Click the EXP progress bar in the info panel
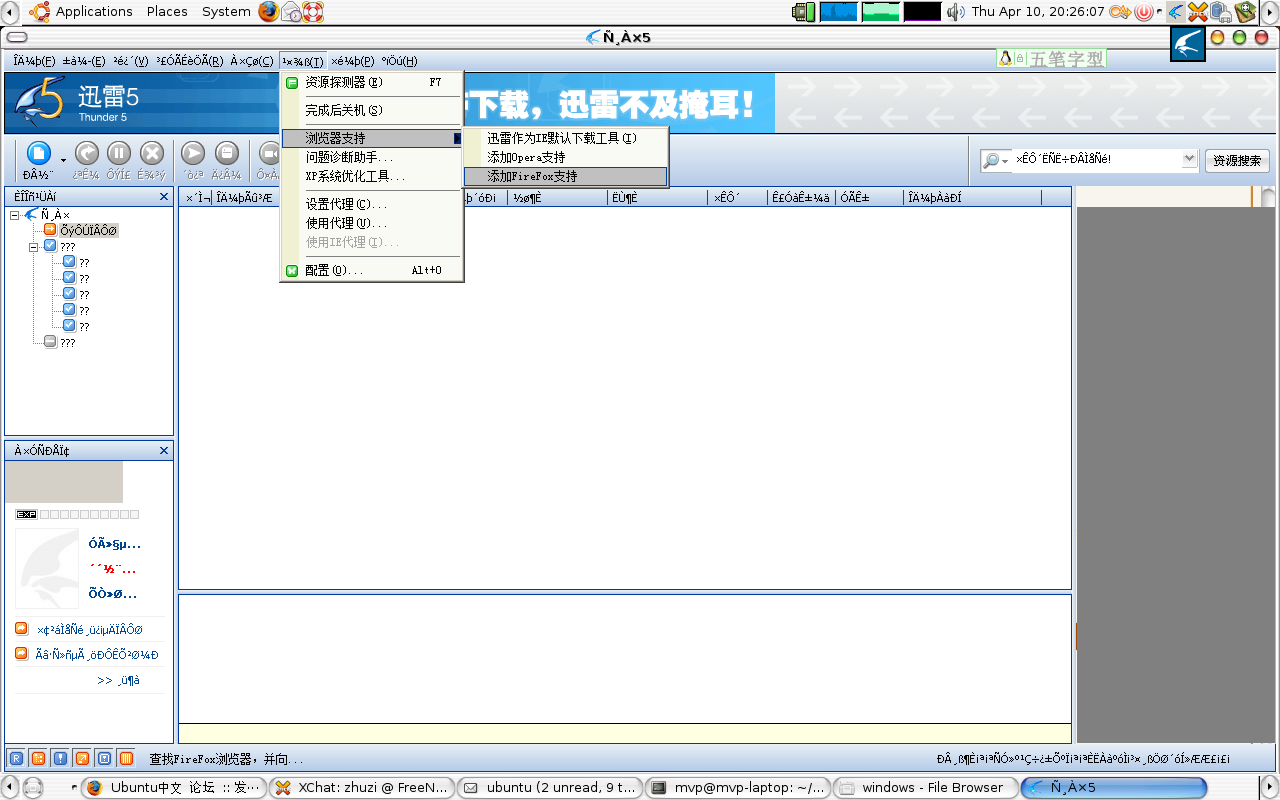This screenshot has width=1280, height=800. click(77, 514)
